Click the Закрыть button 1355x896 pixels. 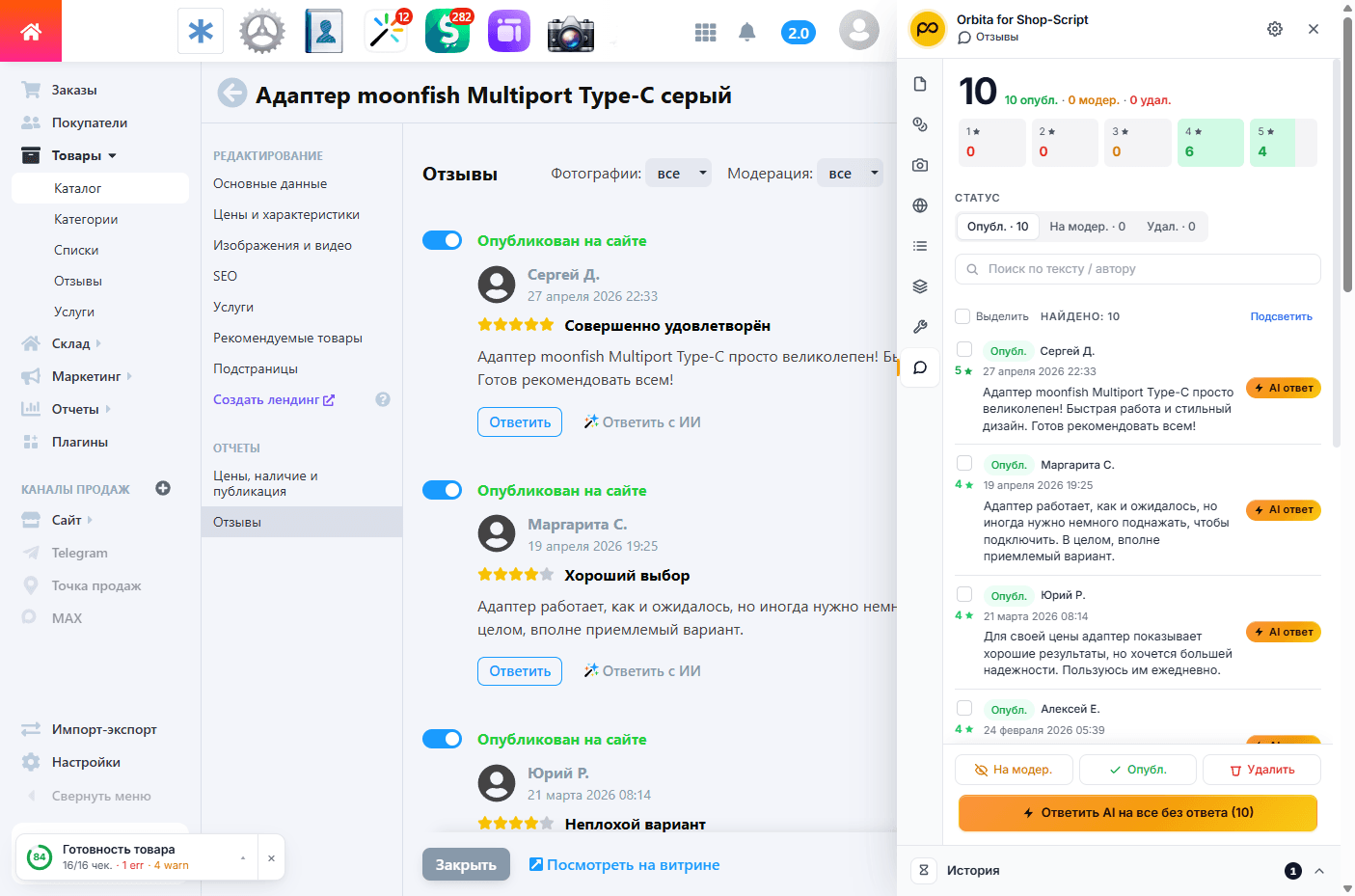click(466, 865)
